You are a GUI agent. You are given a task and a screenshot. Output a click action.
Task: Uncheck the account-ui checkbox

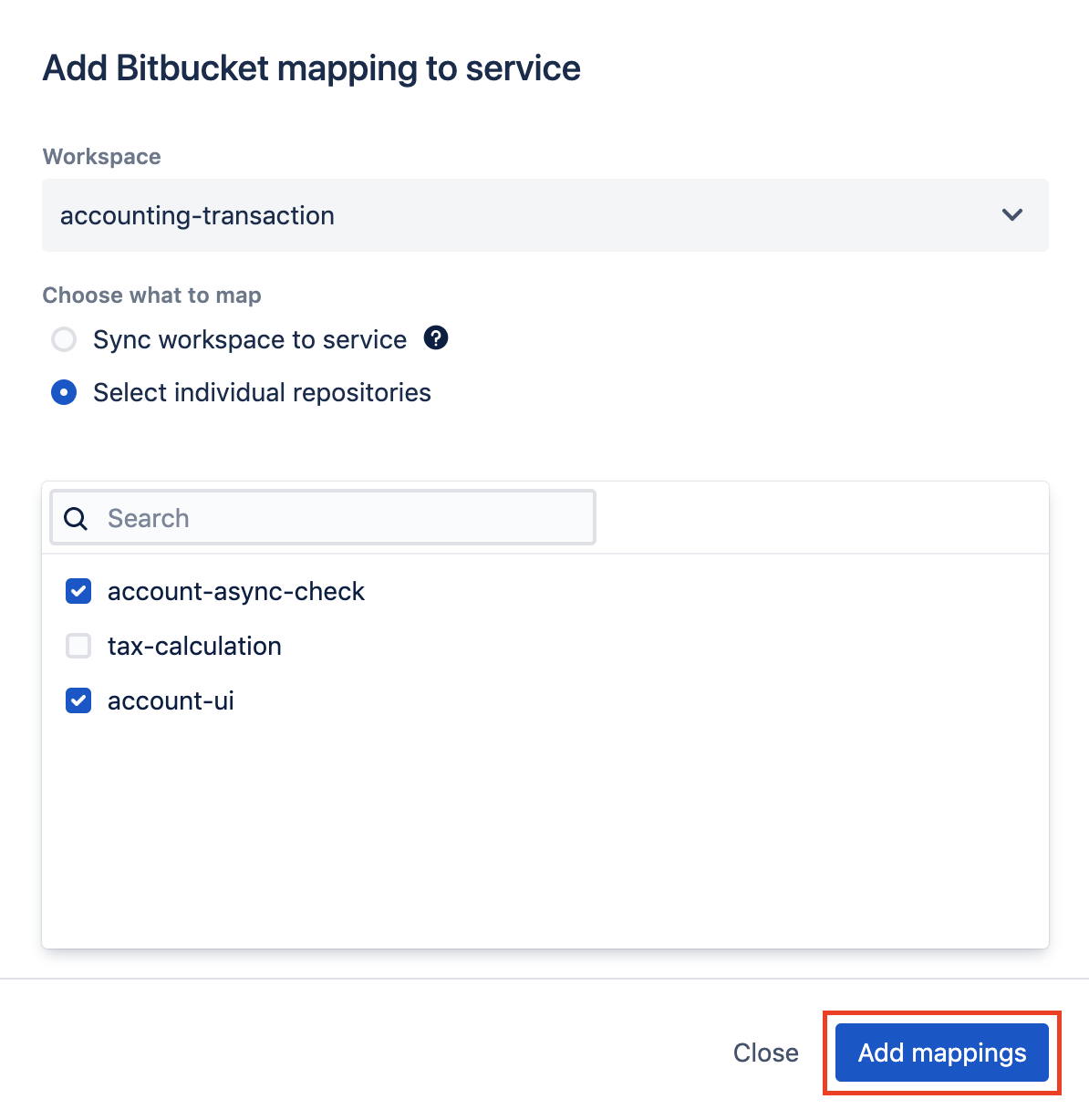point(78,701)
